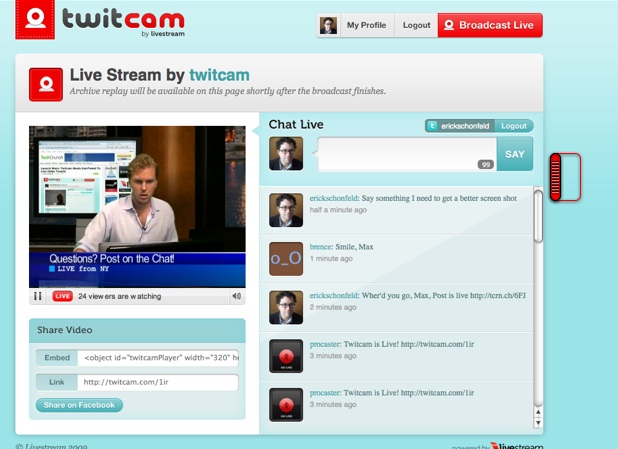Image resolution: width=618 pixels, height=449 pixels.
Task: Open the user avatar in the top navigation
Action: click(x=328, y=25)
